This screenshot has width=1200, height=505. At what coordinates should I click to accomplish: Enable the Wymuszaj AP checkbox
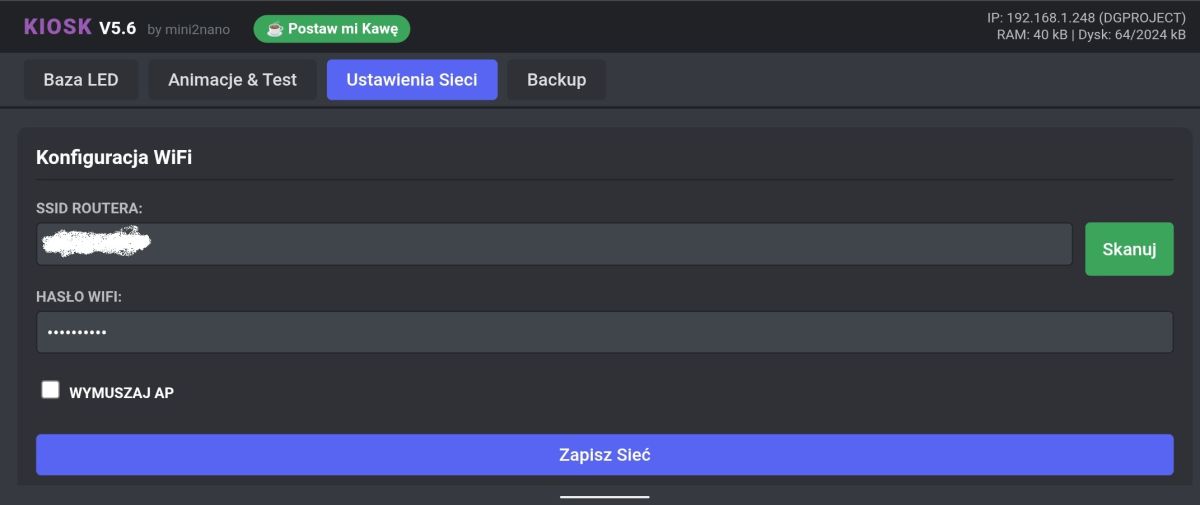click(x=50, y=390)
